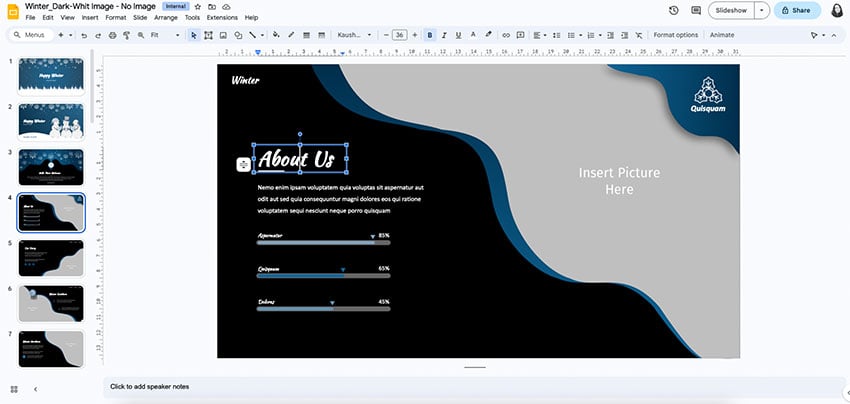Click Move to folder icon
This screenshot has height=404, width=850.
(212, 7)
